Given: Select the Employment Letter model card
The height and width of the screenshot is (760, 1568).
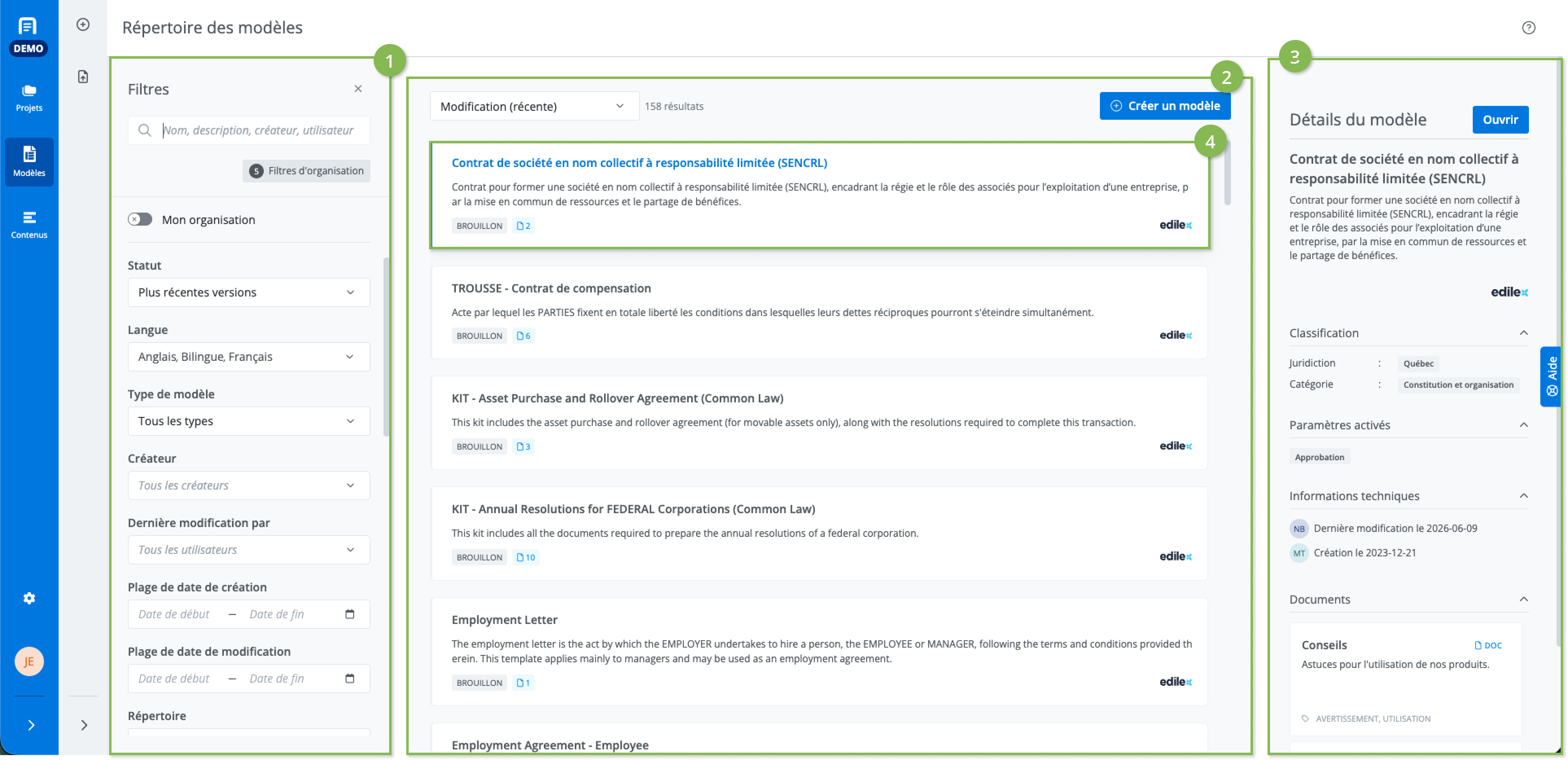Looking at the screenshot, I should pyautogui.click(x=819, y=652).
